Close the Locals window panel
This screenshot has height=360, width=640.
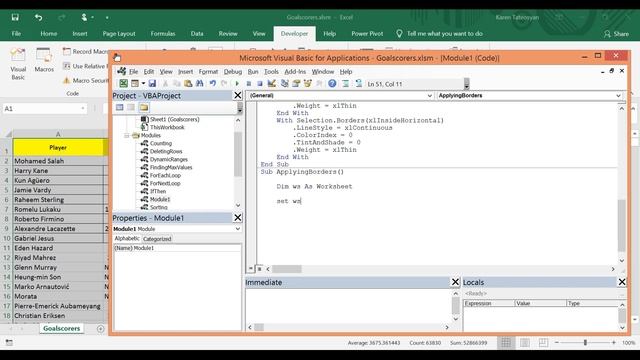[622, 282]
